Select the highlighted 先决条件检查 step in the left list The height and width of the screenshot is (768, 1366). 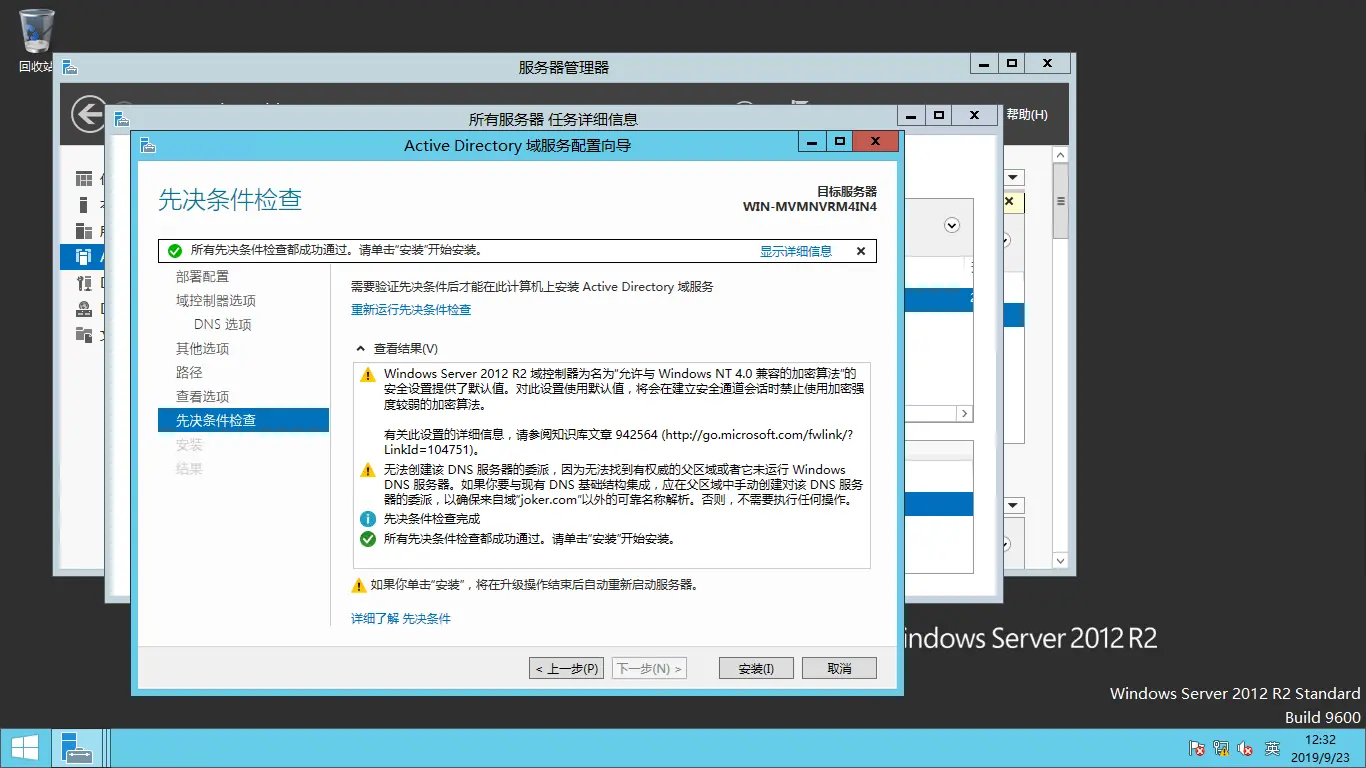tap(243, 420)
